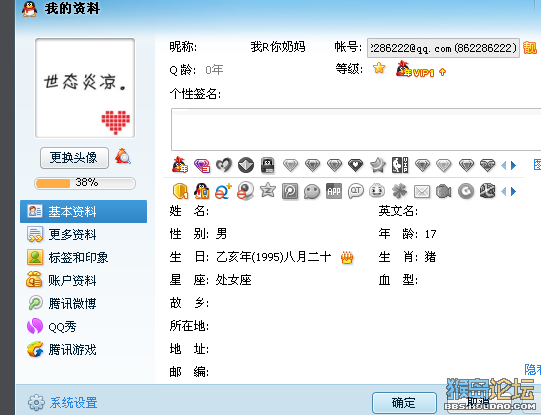The image size is (541, 415).
Task: Click the NBA VIP badge icon
Action: [x=400, y=165]
